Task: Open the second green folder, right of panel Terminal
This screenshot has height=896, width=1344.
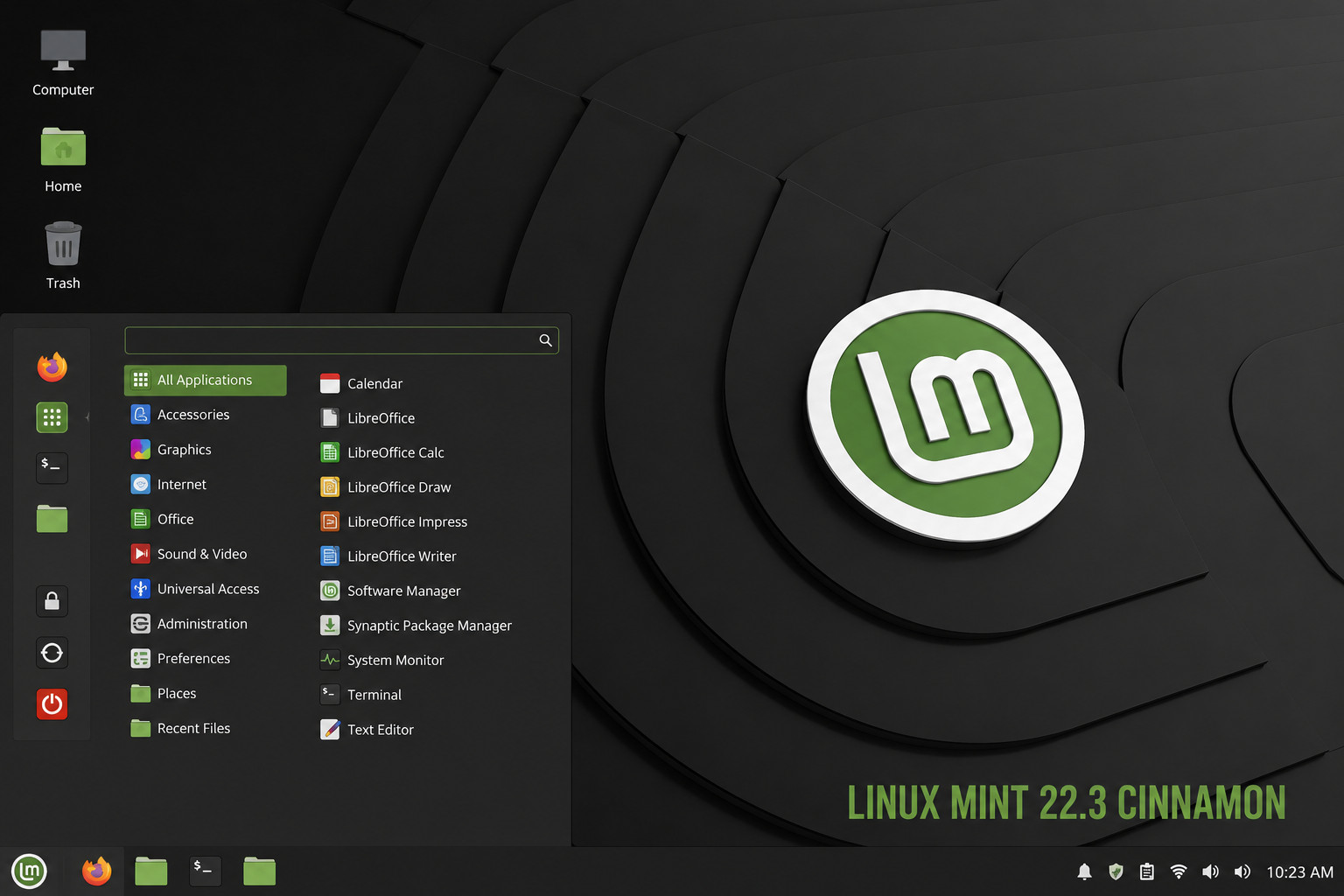Action: coord(260,871)
